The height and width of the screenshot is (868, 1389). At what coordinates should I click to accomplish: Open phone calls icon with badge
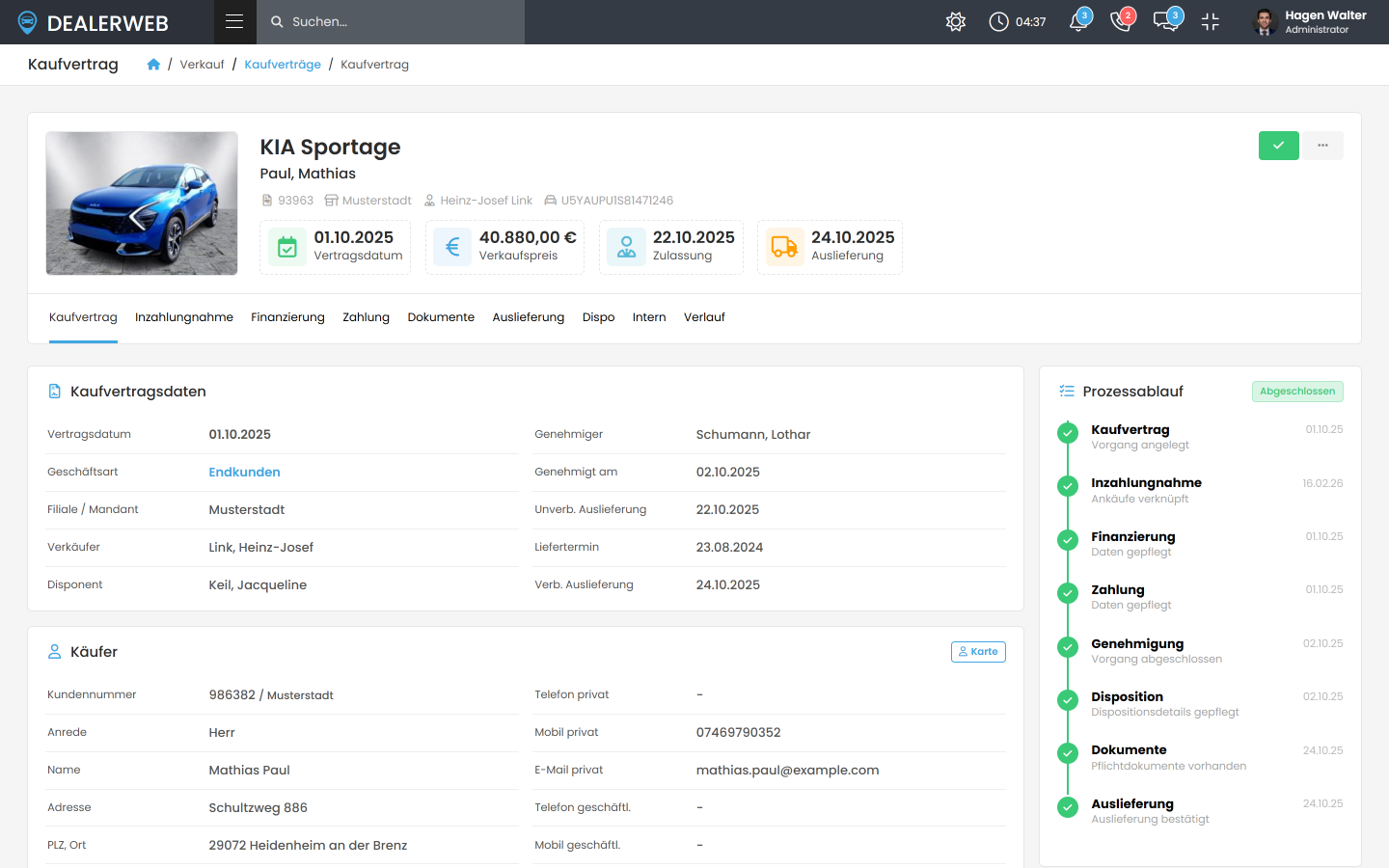pyautogui.click(x=1122, y=21)
